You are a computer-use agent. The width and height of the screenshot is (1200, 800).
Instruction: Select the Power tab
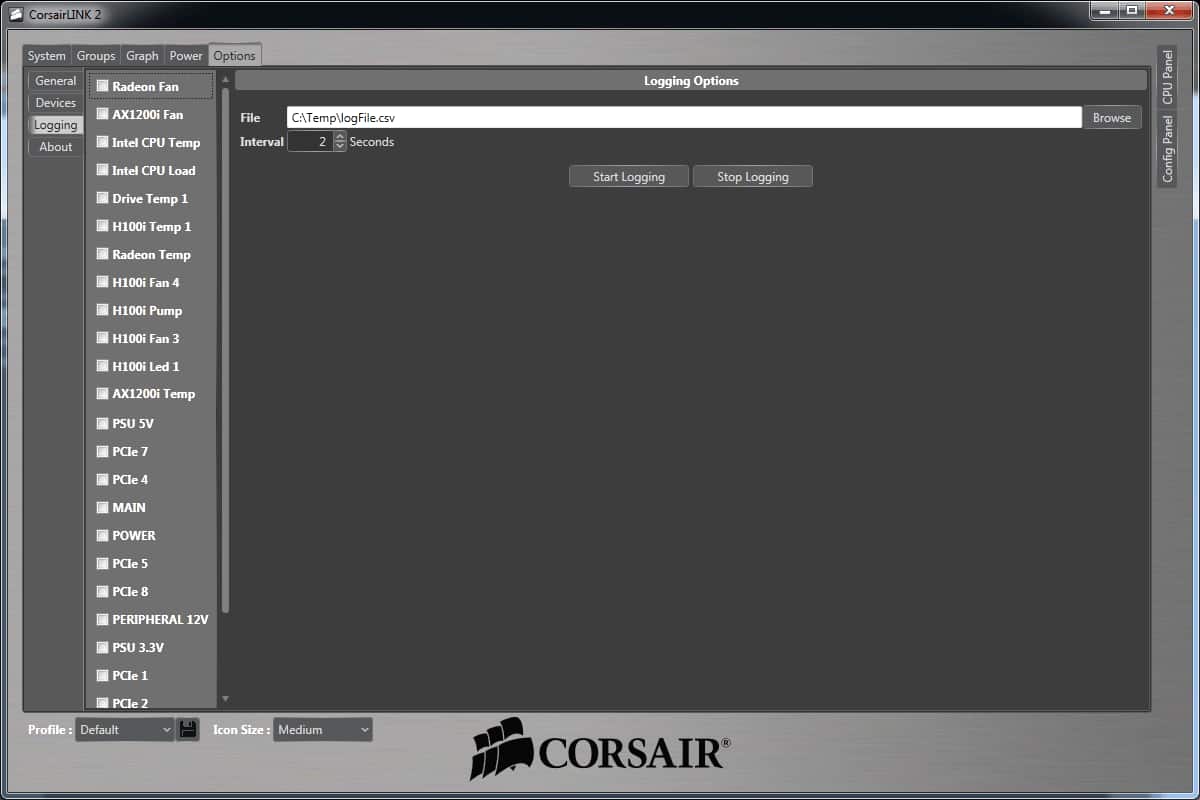186,56
